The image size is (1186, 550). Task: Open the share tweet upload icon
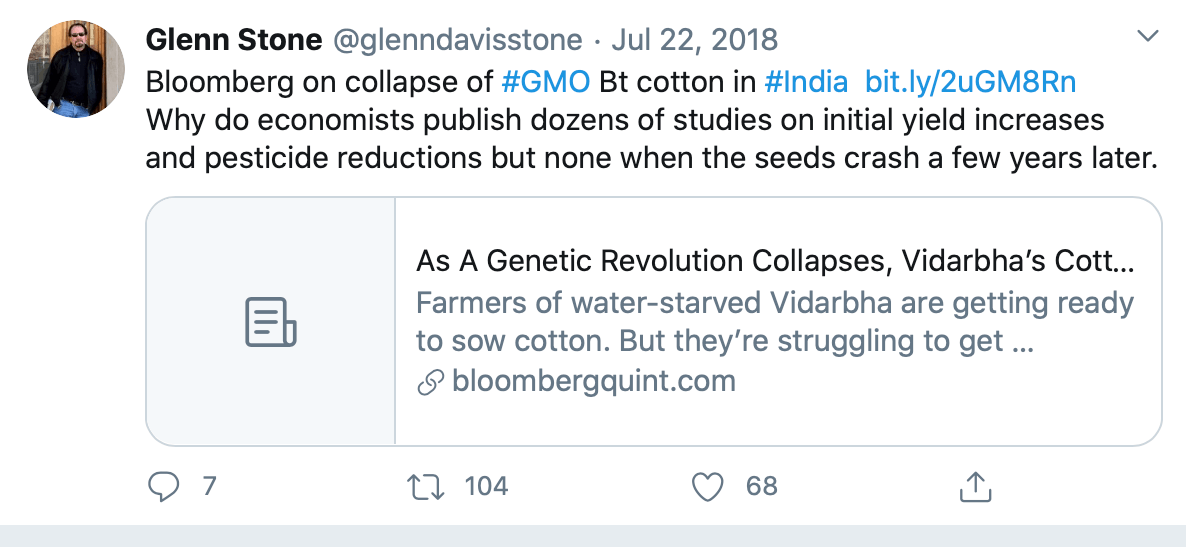tap(975, 486)
